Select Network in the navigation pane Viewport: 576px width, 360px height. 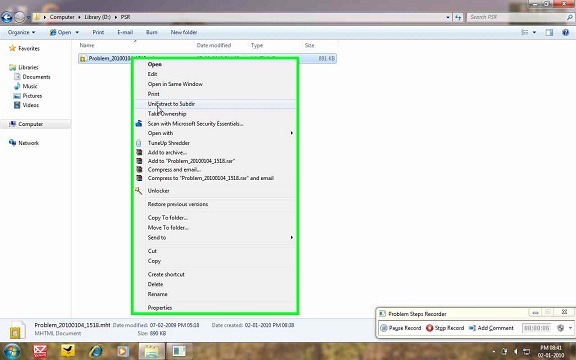[24, 143]
